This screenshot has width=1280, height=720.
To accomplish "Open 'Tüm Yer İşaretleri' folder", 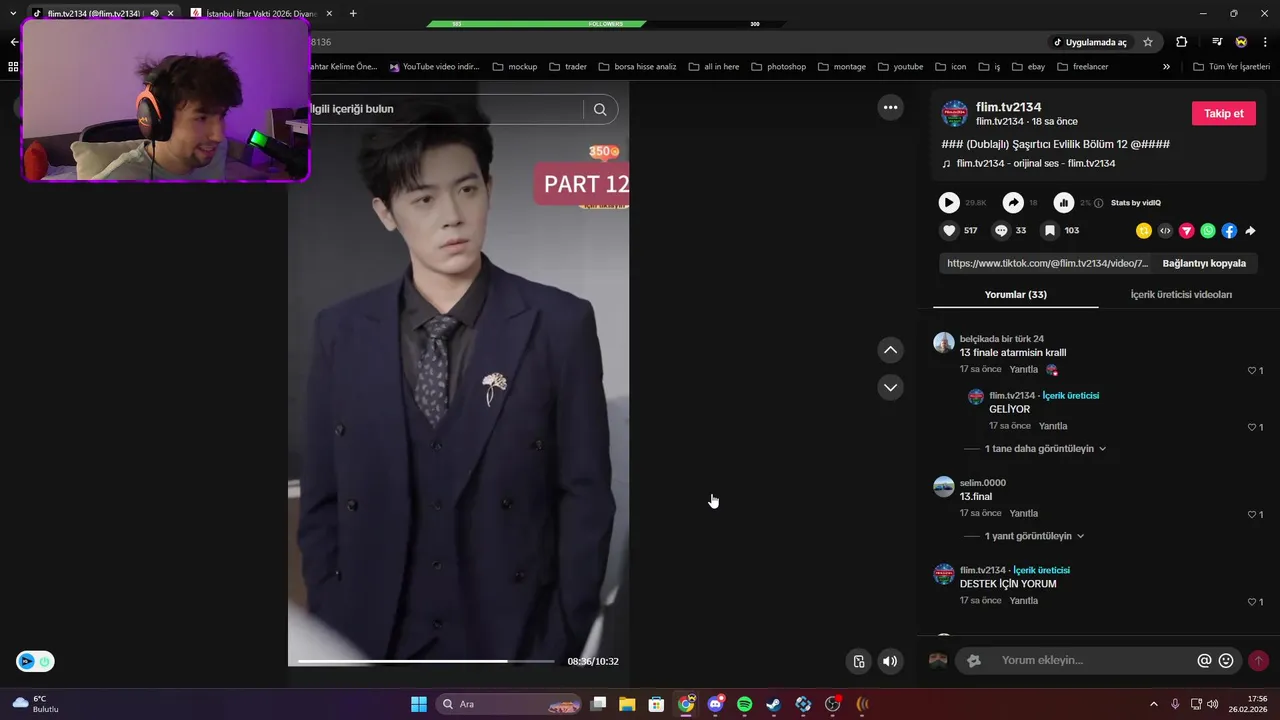I will coord(1231,67).
